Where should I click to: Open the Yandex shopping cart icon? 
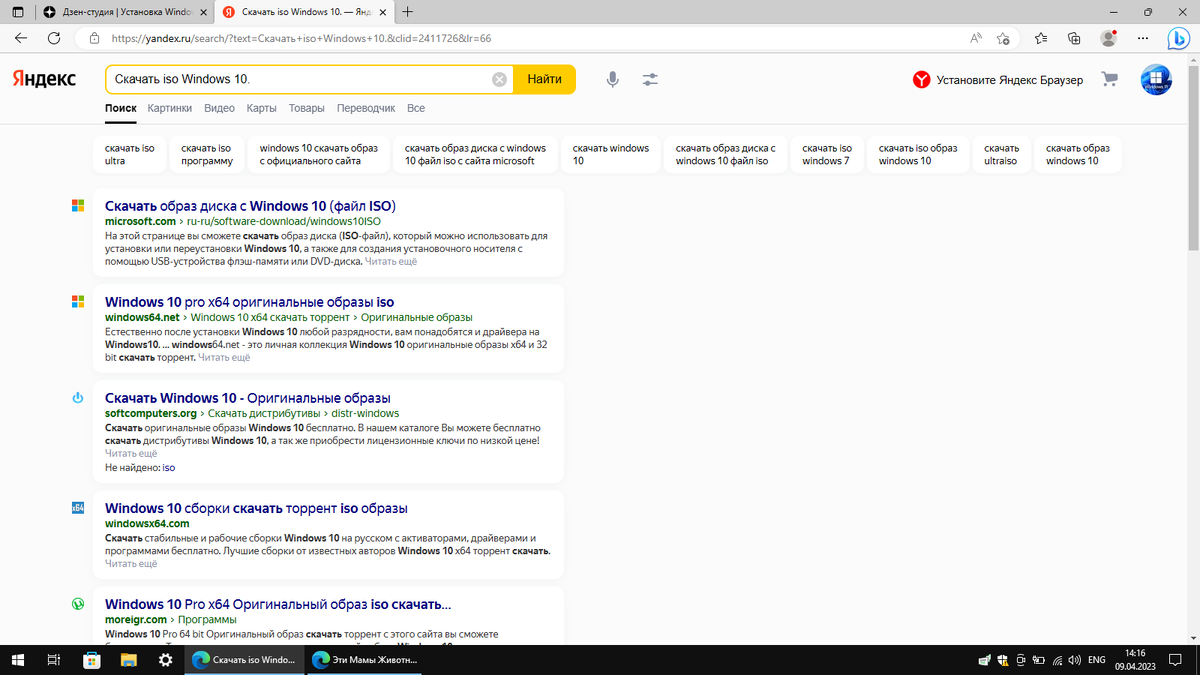(1109, 79)
